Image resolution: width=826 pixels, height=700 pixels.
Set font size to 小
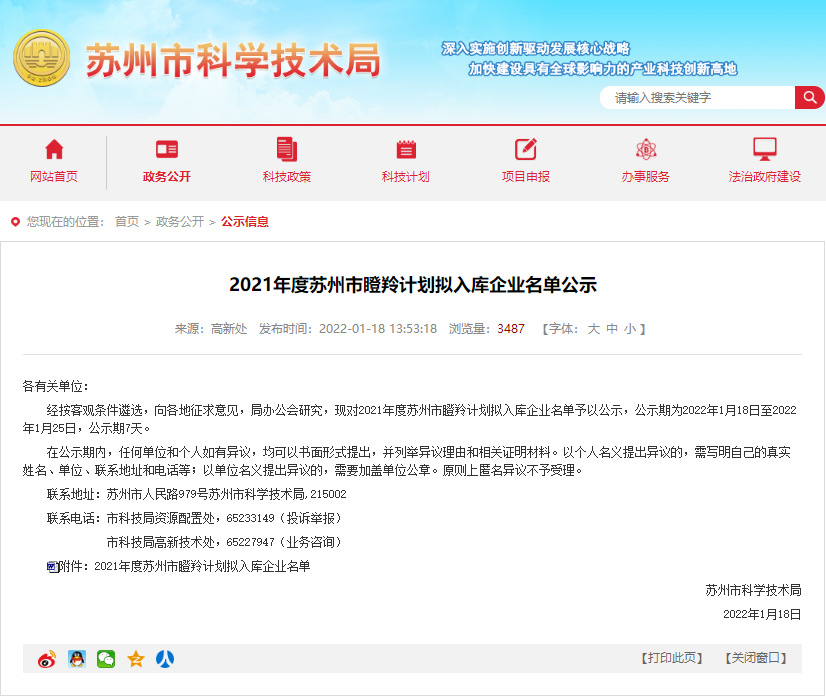coord(629,328)
